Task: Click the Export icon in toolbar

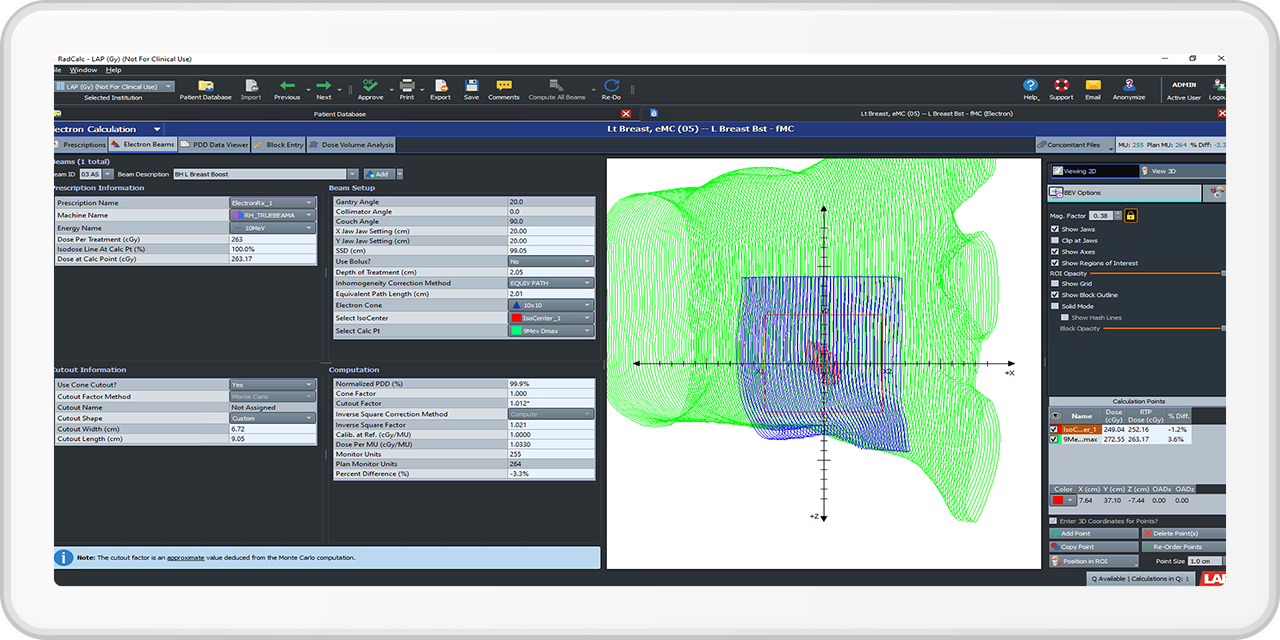Action: click(440, 86)
